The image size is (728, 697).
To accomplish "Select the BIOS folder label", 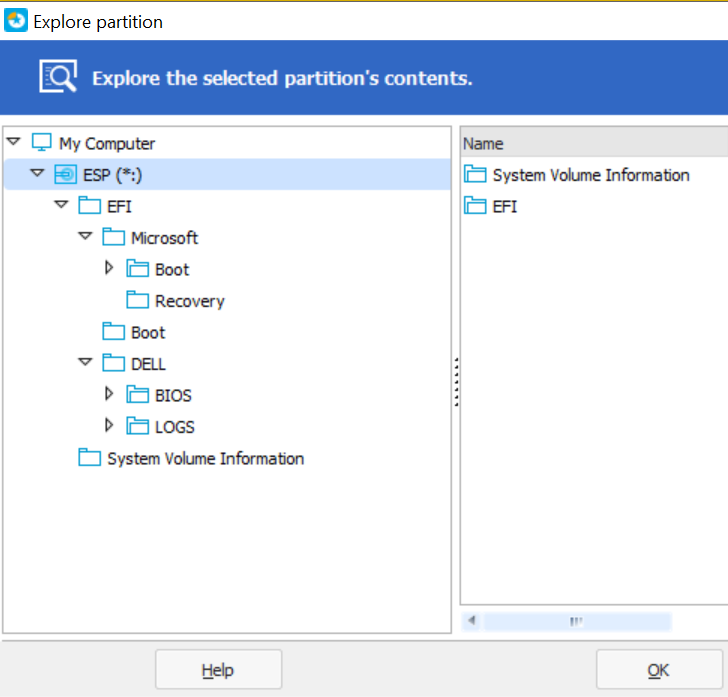I will 173,396.
